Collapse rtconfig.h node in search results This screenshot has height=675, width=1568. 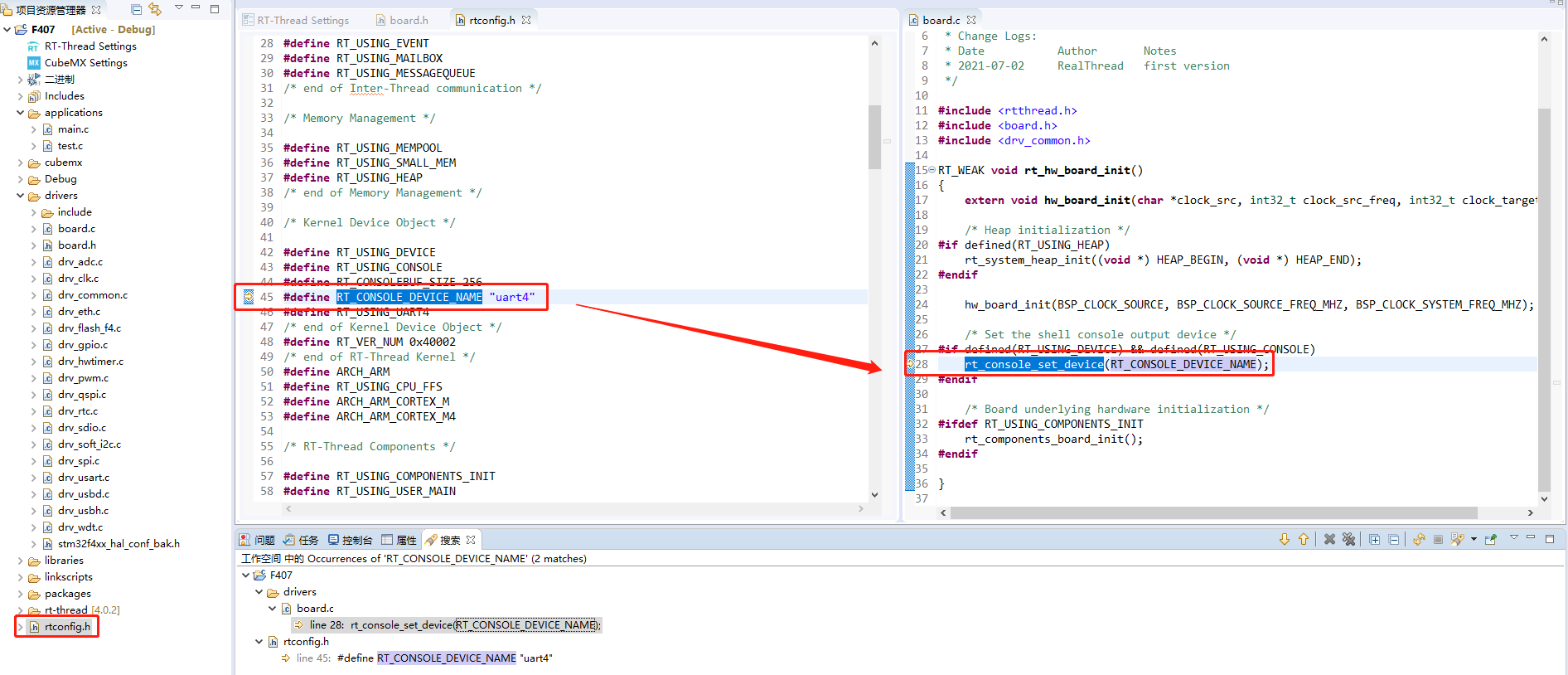point(259,641)
